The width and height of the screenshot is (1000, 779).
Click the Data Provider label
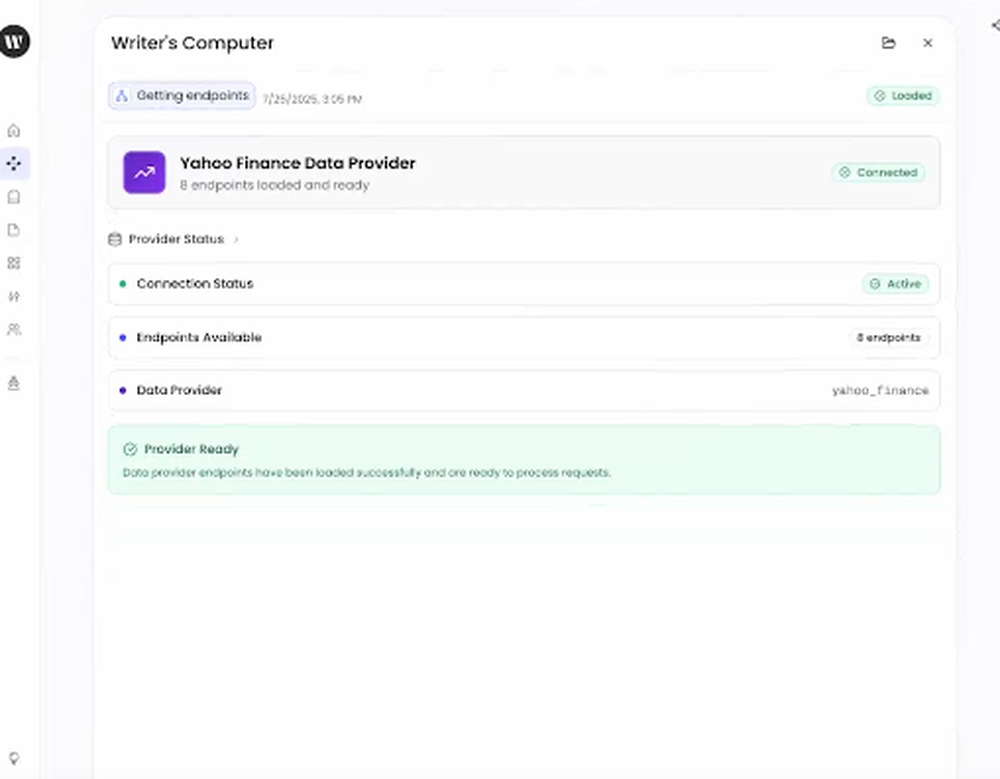[179, 390]
